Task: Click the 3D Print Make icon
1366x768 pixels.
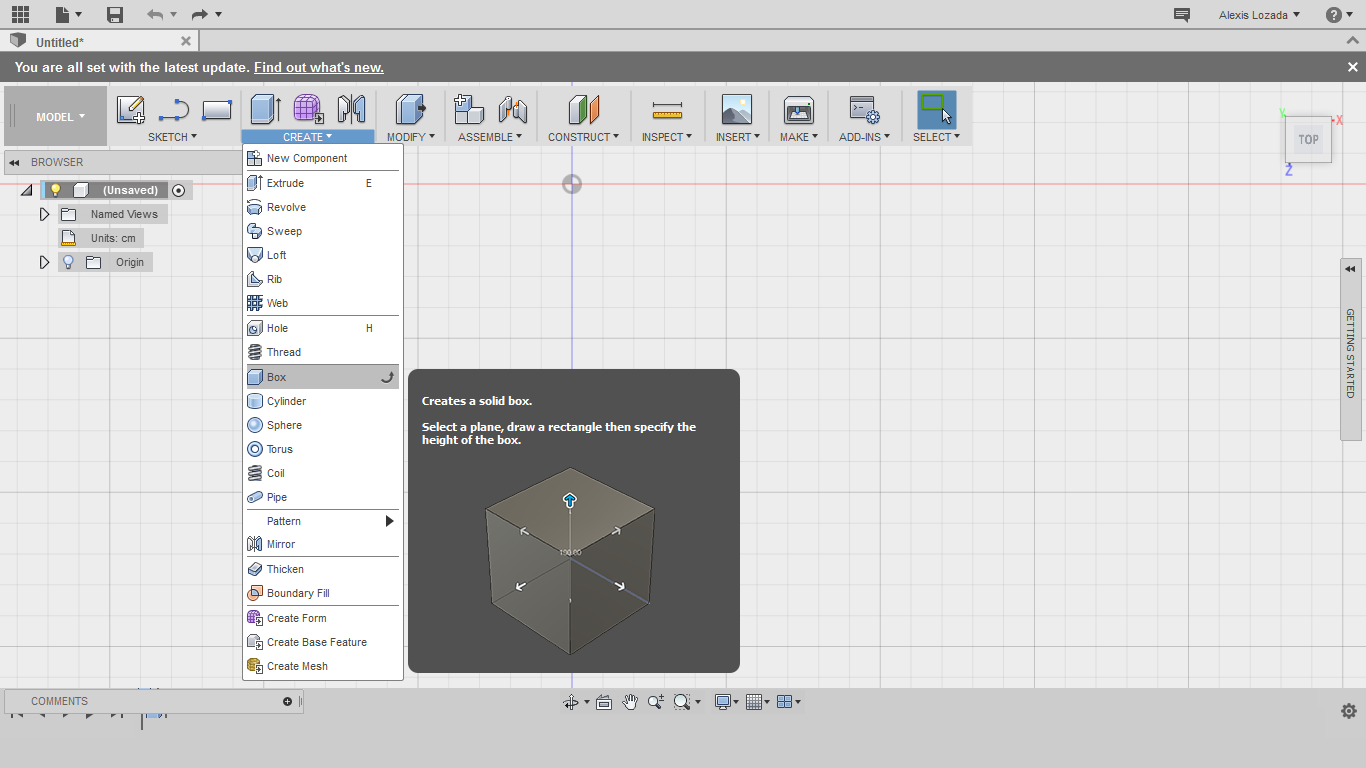Action: pos(798,109)
